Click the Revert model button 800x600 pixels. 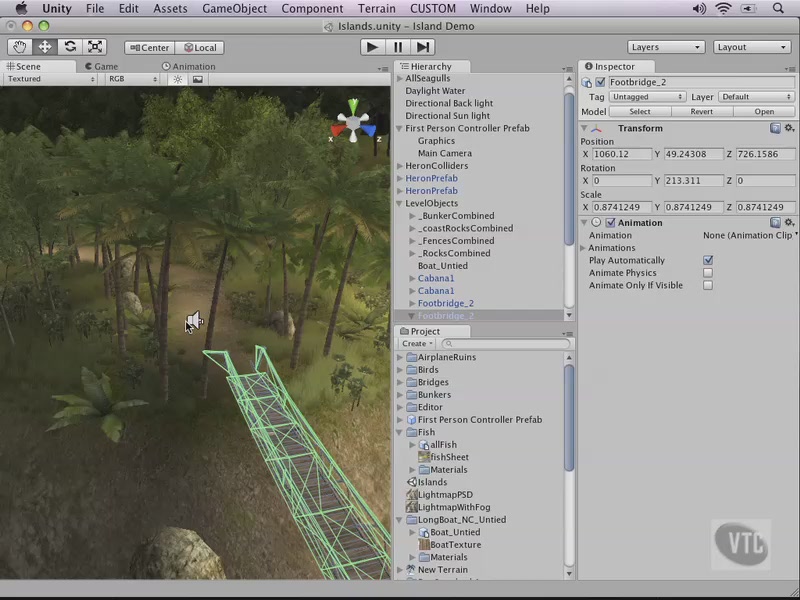(x=701, y=112)
